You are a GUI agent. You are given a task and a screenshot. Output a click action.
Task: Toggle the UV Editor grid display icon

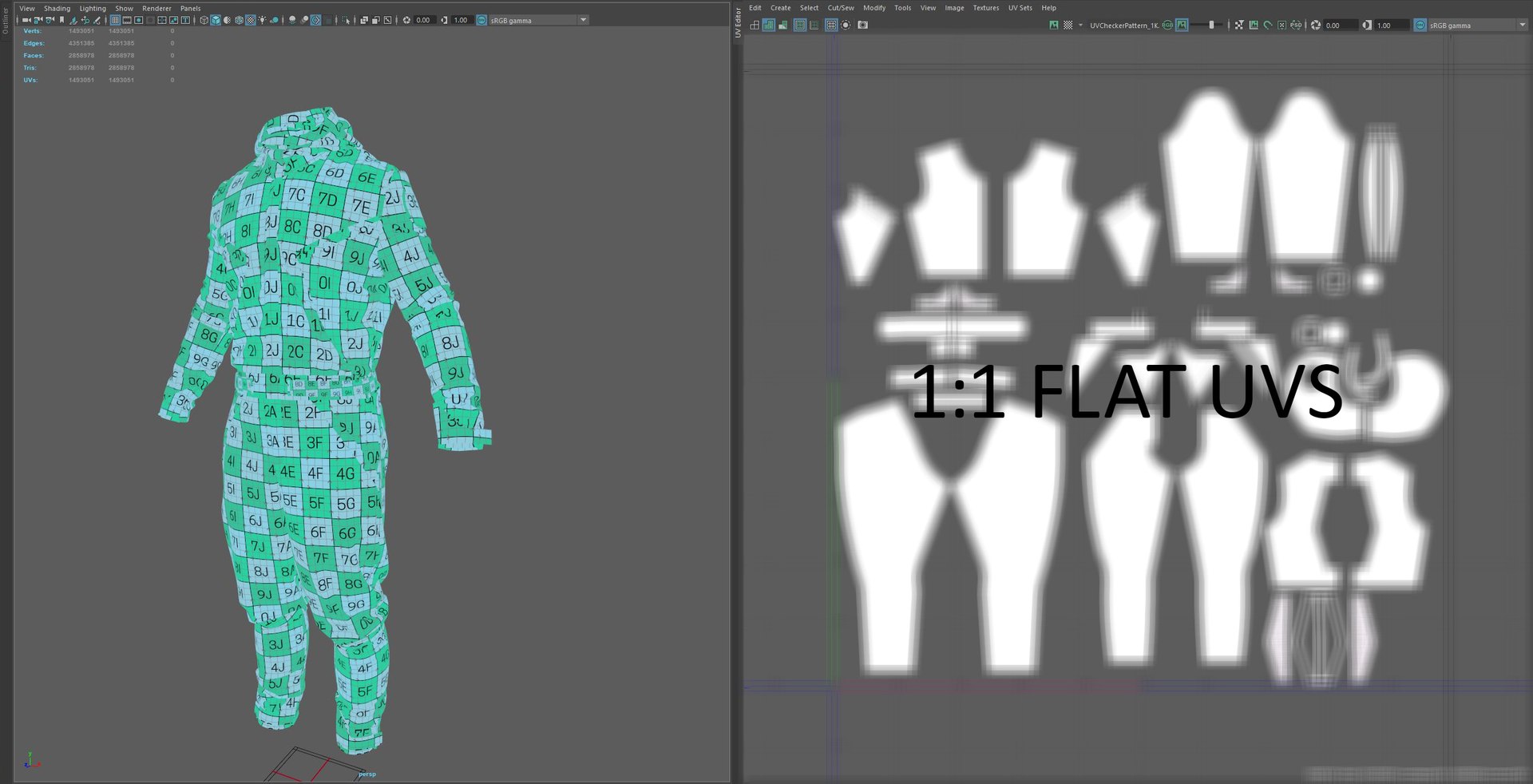831,25
